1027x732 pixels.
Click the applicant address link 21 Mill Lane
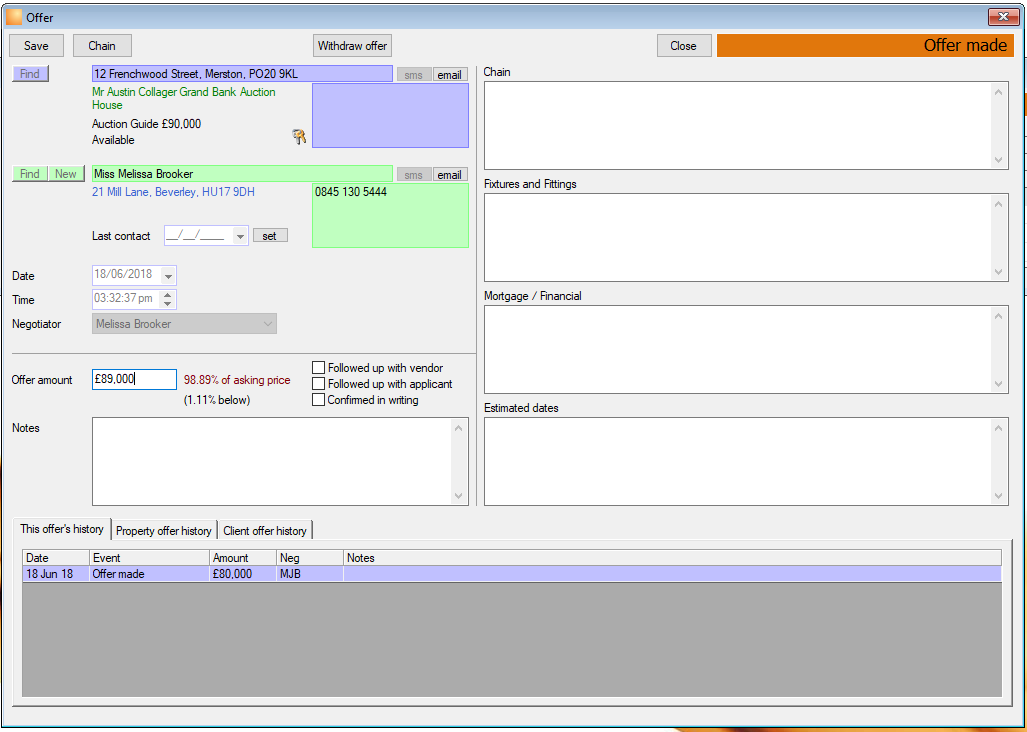(174, 192)
